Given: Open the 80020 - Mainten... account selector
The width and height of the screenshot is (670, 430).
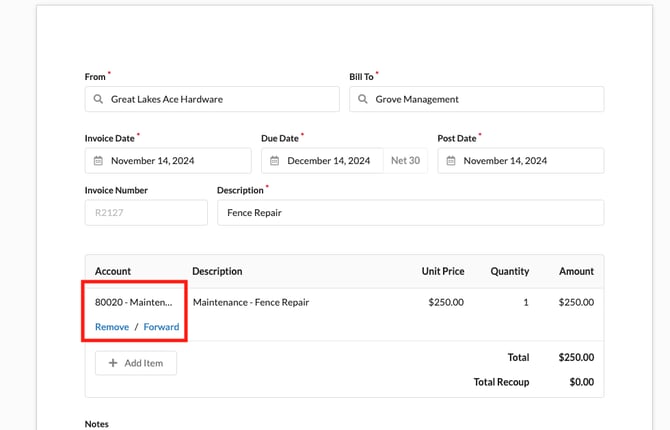Looking at the screenshot, I should click(133, 301).
